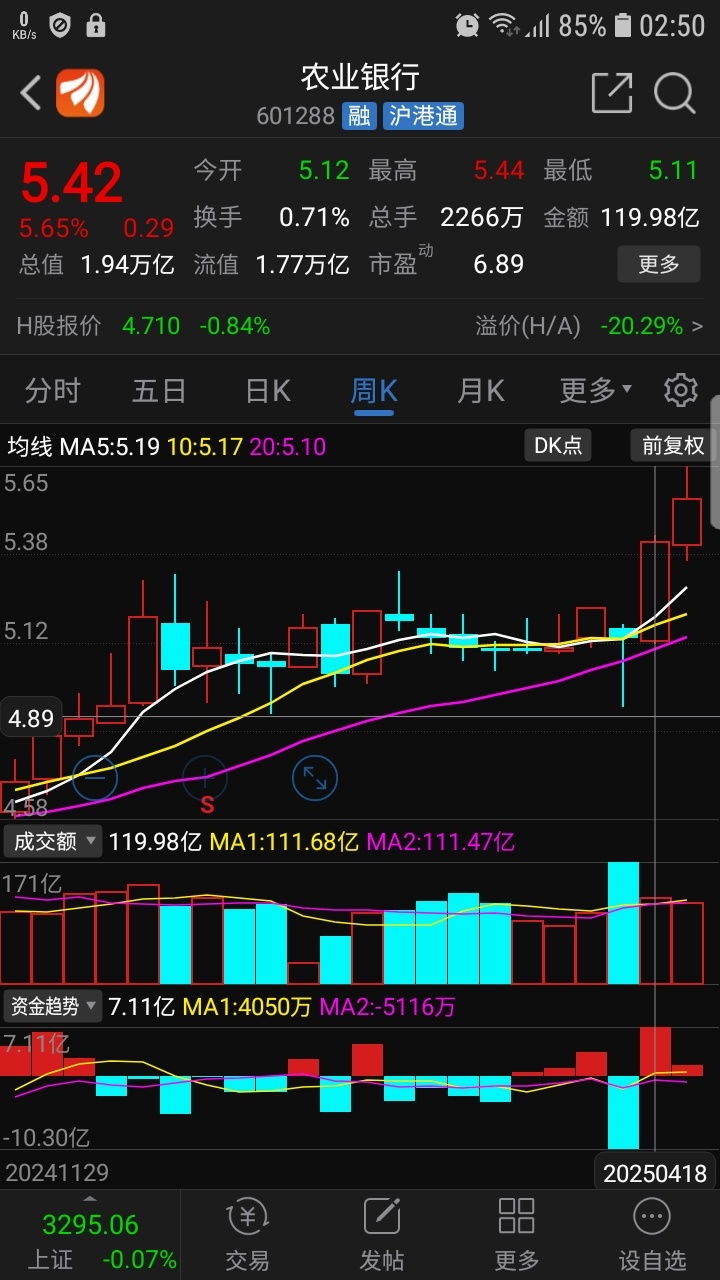
Task: Open the share icon at top right
Action: tap(612, 93)
